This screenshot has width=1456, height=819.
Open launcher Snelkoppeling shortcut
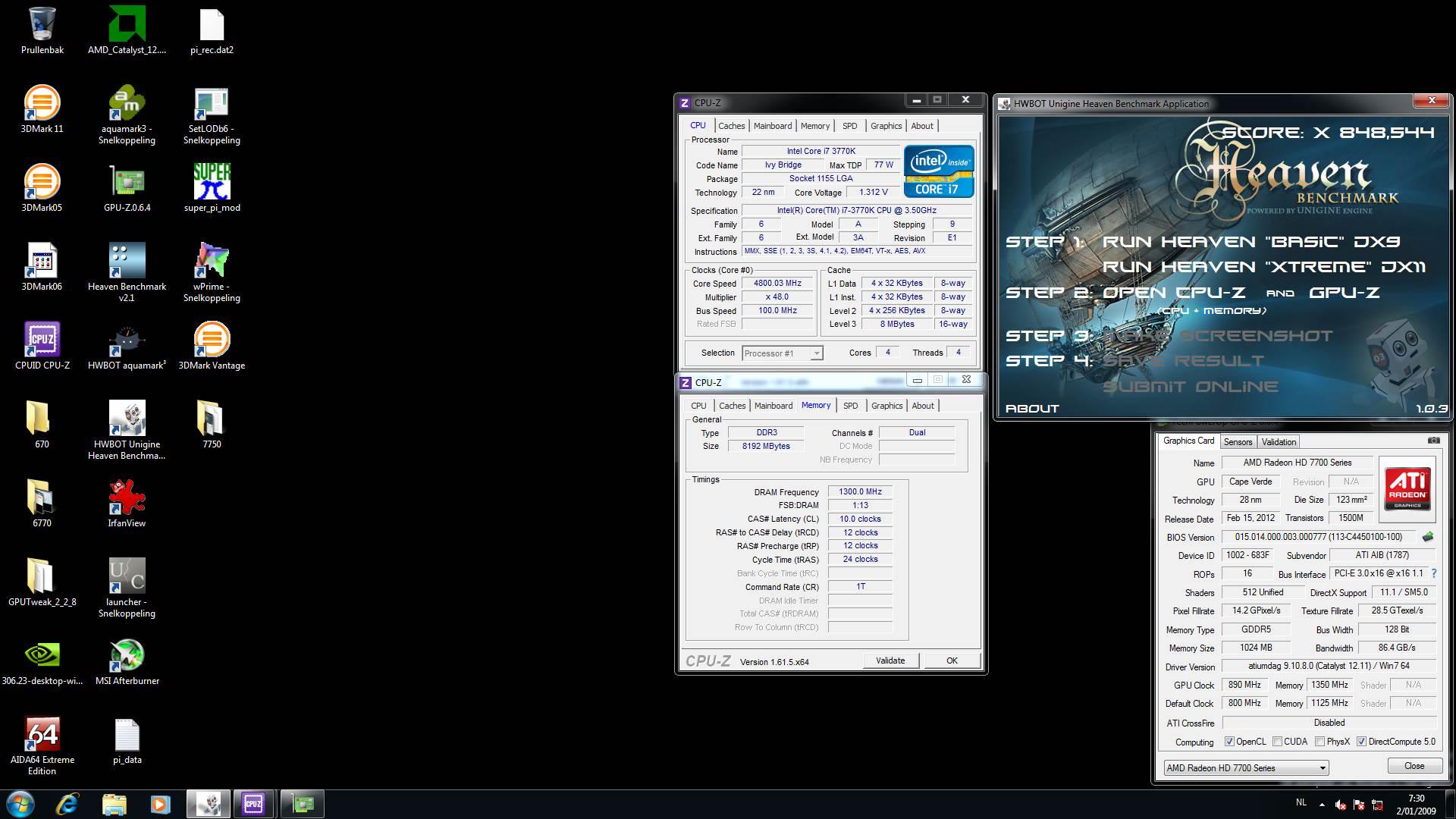[x=127, y=588]
